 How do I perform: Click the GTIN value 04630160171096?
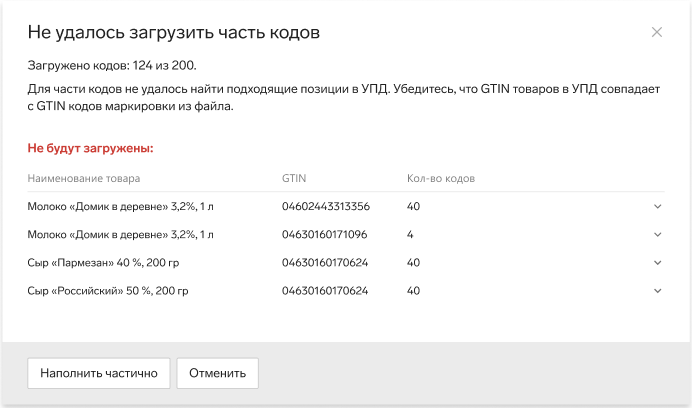[324, 234]
